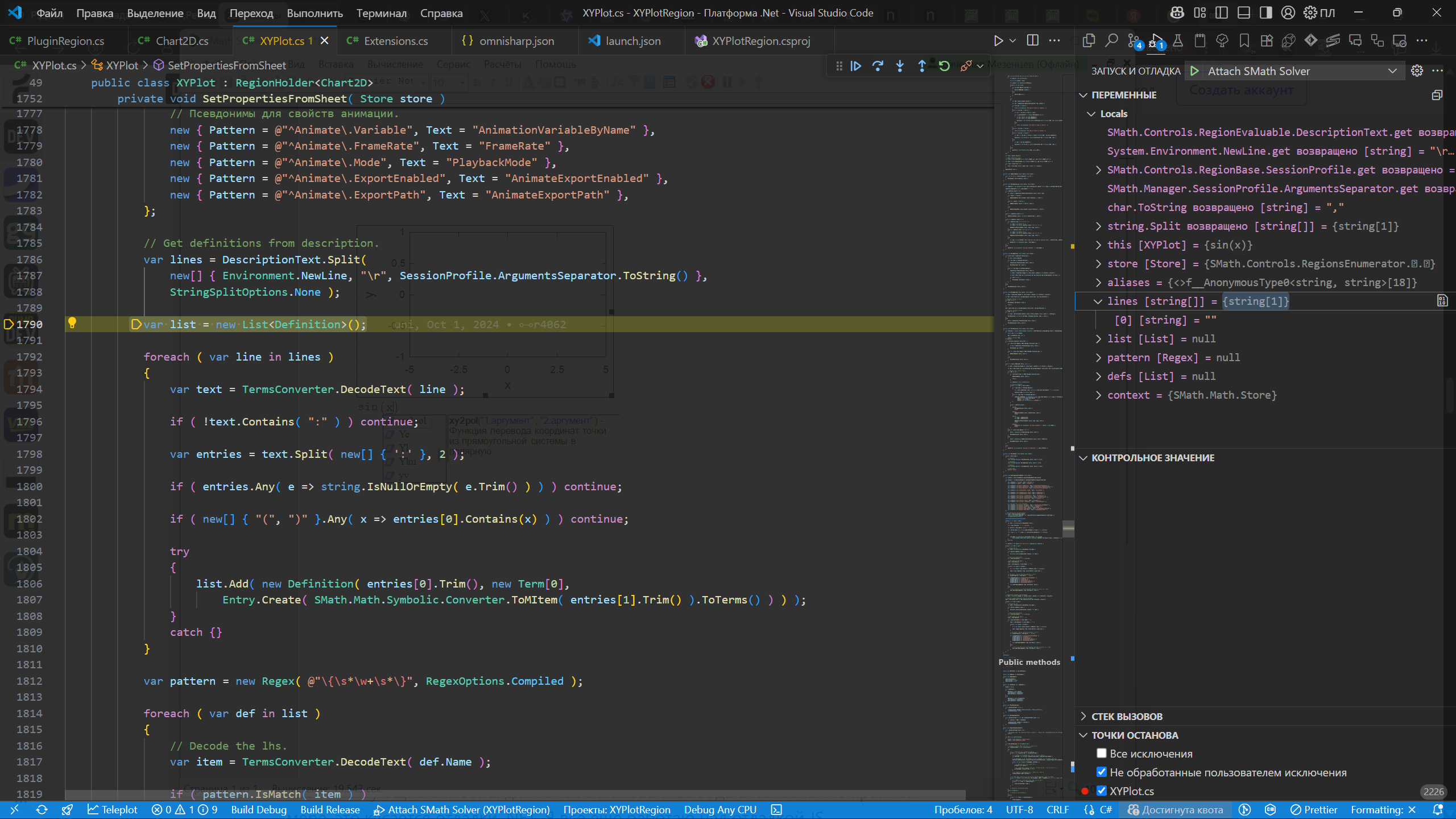Open the debug configuration gear icon
This screenshot has width=1456, height=819.
click(x=1417, y=71)
